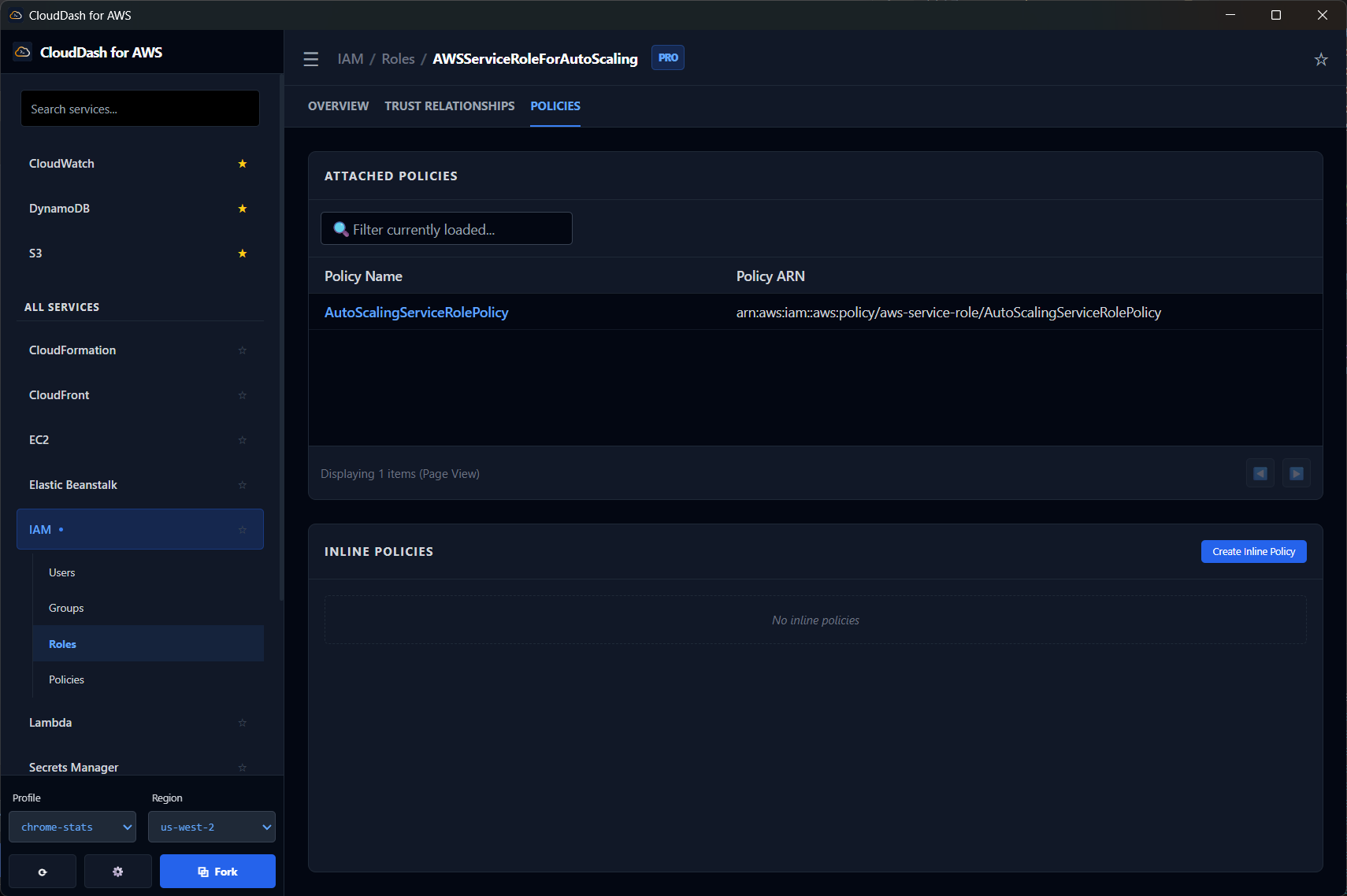The image size is (1347, 896).
Task: Focus the Filter currently loaded field
Action: [447, 229]
